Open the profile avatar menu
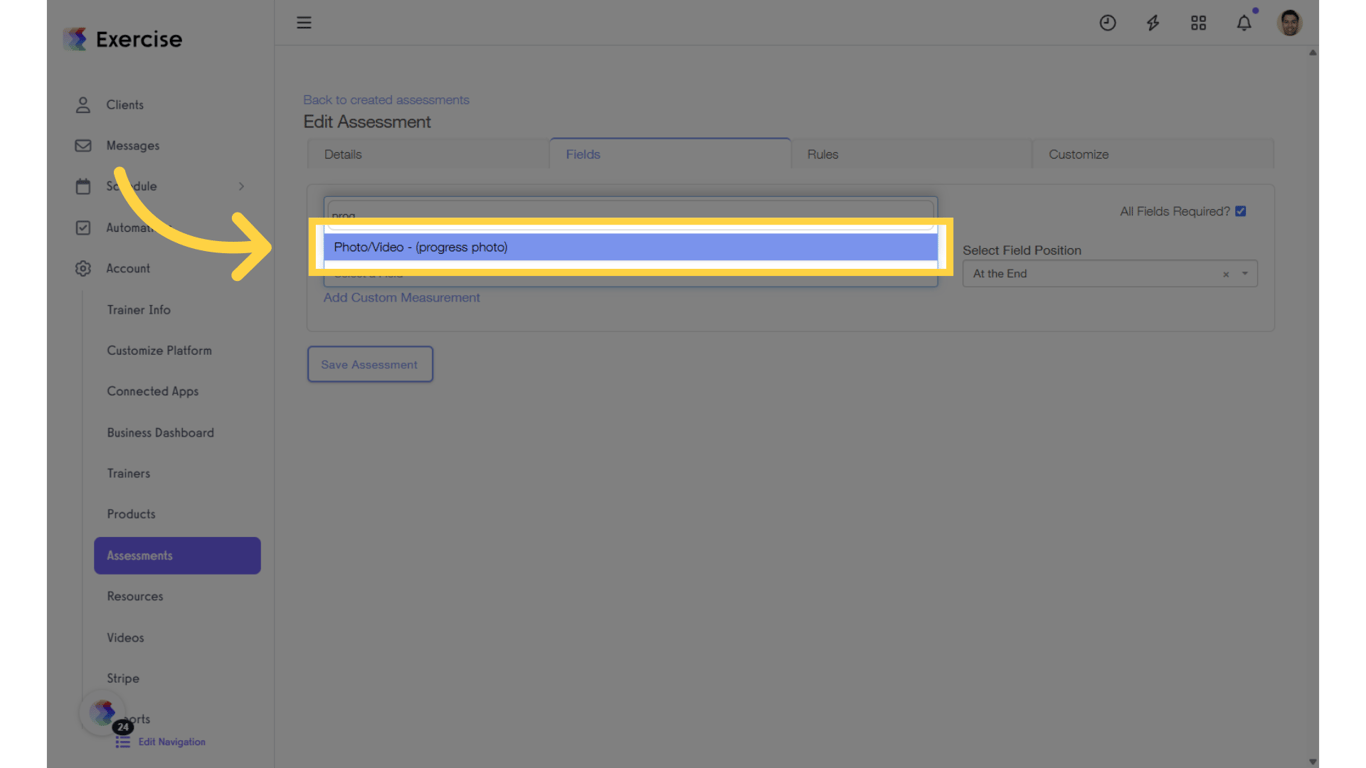The height and width of the screenshot is (768, 1366). point(1289,22)
